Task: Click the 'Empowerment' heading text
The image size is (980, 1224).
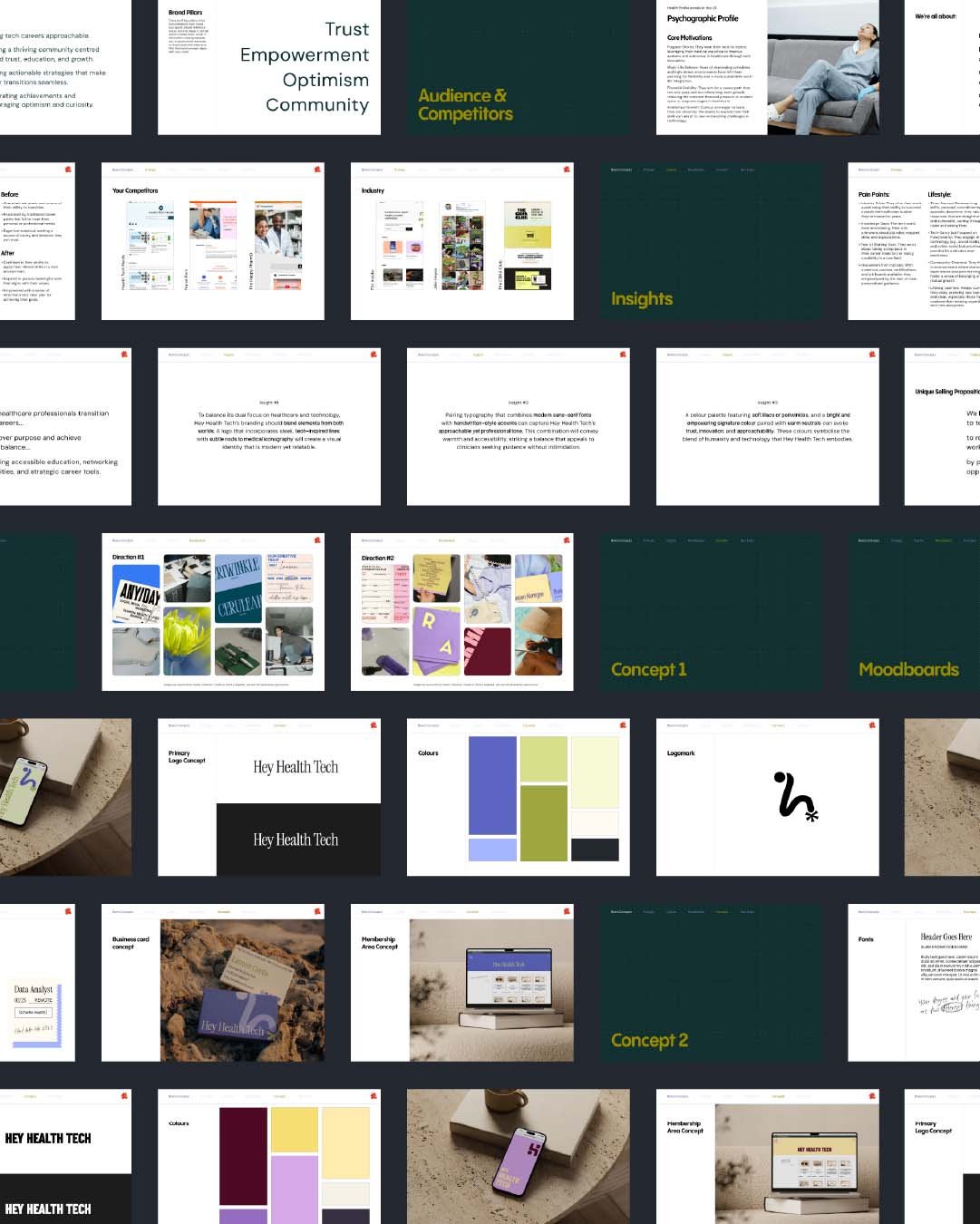Action: coord(305,55)
